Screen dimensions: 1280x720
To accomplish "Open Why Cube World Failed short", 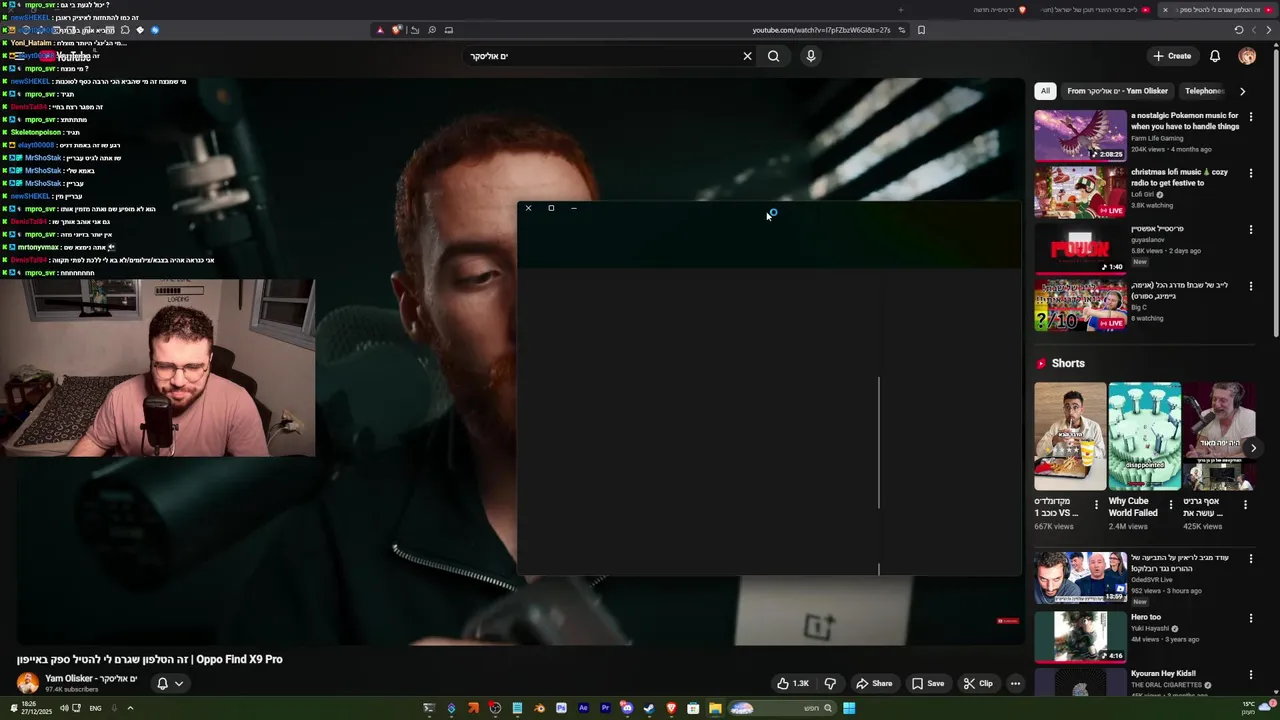I will [x=1144, y=436].
